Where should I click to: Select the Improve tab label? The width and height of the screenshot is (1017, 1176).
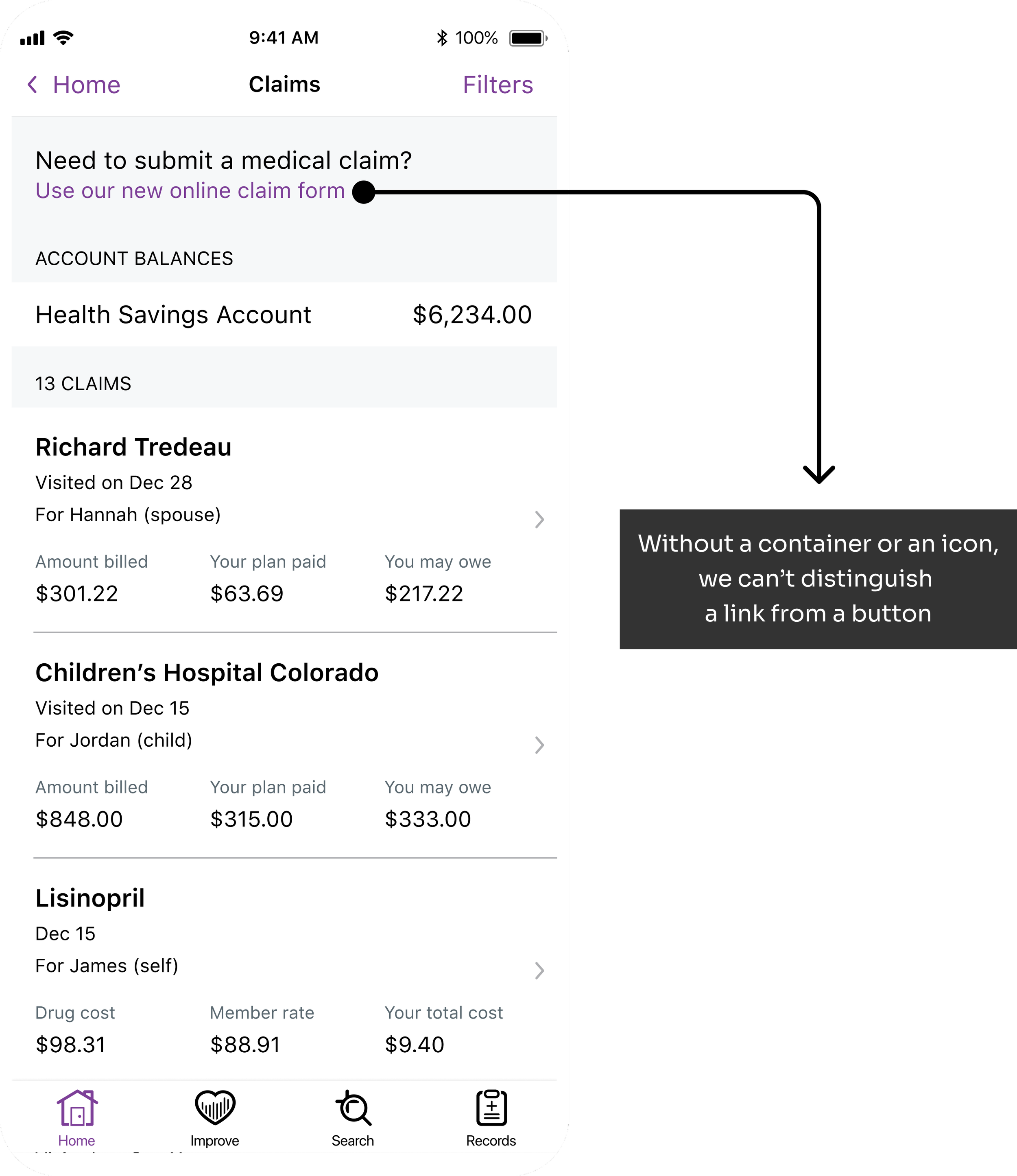[214, 1141]
